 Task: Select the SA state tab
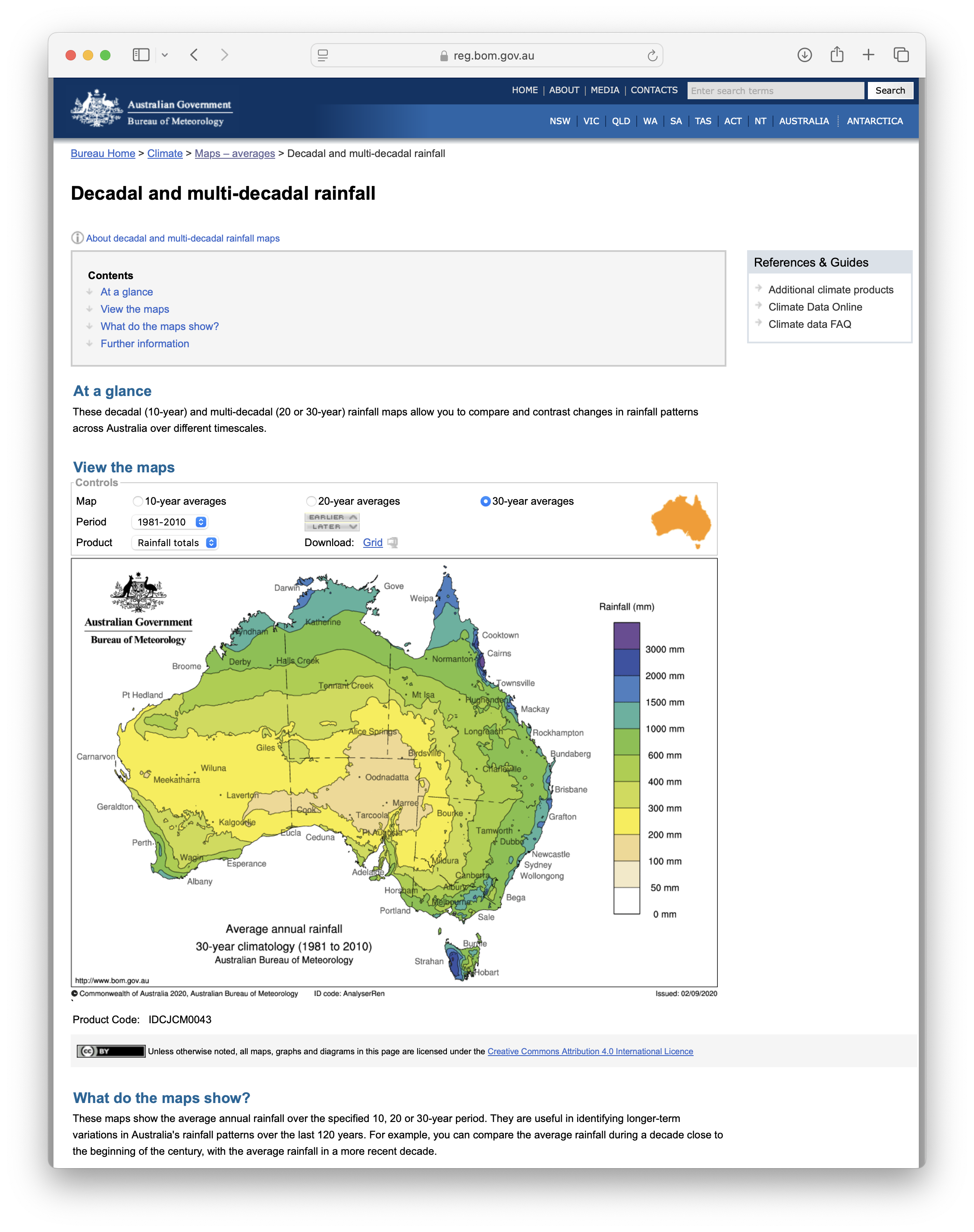coord(676,121)
